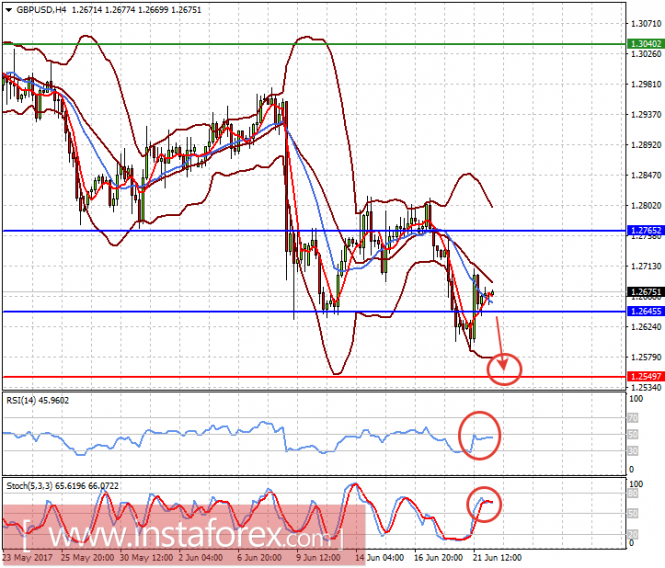Viewport: 665px width, 568px height.
Task: Click the 23 May 2017 date label
Action: point(28,557)
